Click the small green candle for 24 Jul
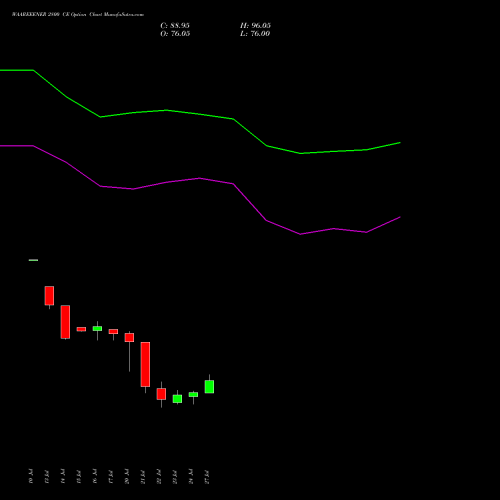Viewport: 500px width, 500px height. coord(193,394)
